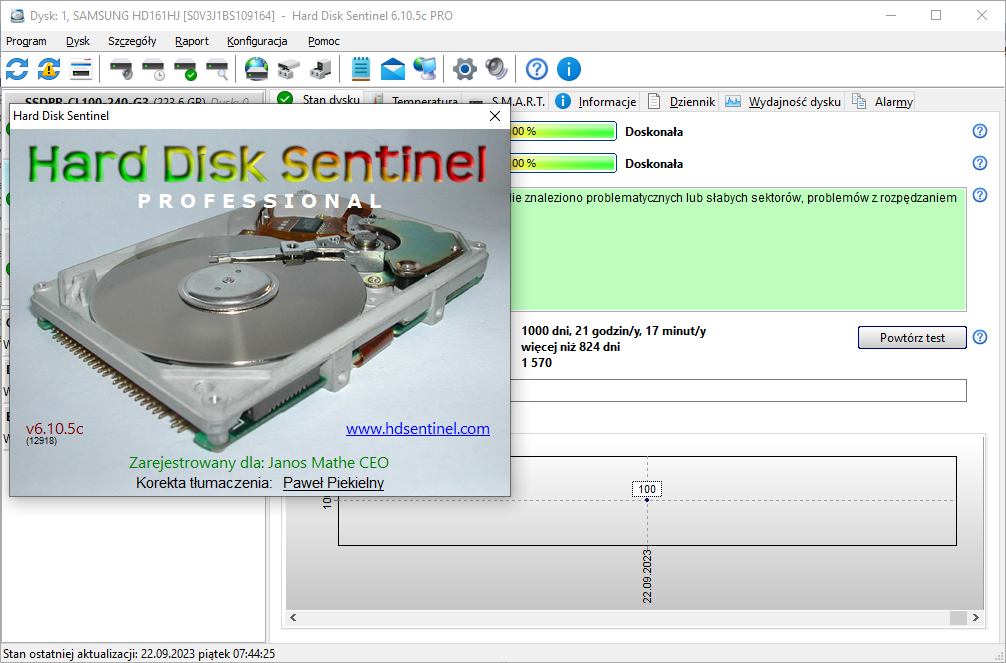Open the Raport menu
The height and width of the screenshot is (663, 1006).
point(192,41)
